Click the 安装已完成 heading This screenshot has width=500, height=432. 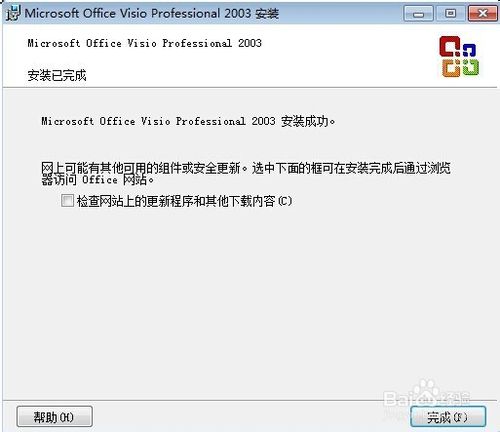[57, 75]
